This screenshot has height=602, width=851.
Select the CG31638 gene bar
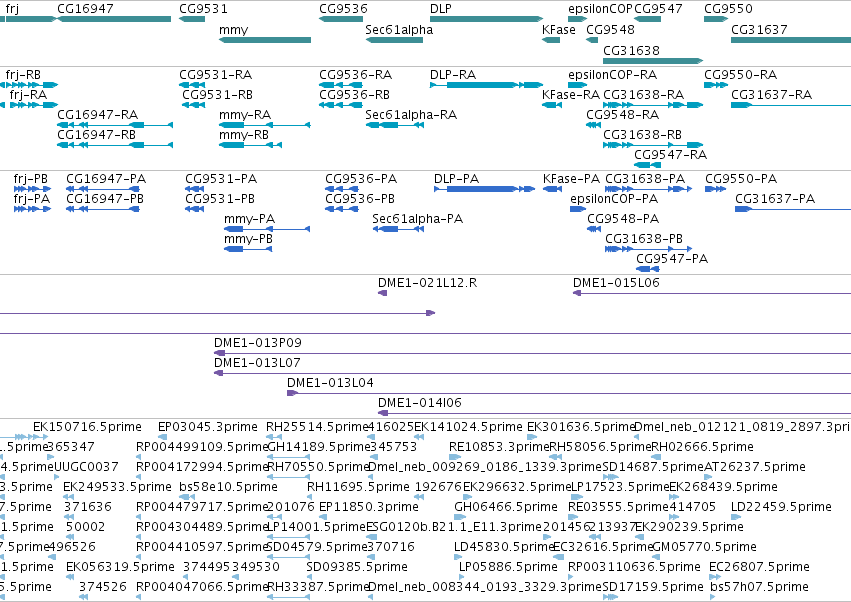pyautogui.click(x=653, y=61)
